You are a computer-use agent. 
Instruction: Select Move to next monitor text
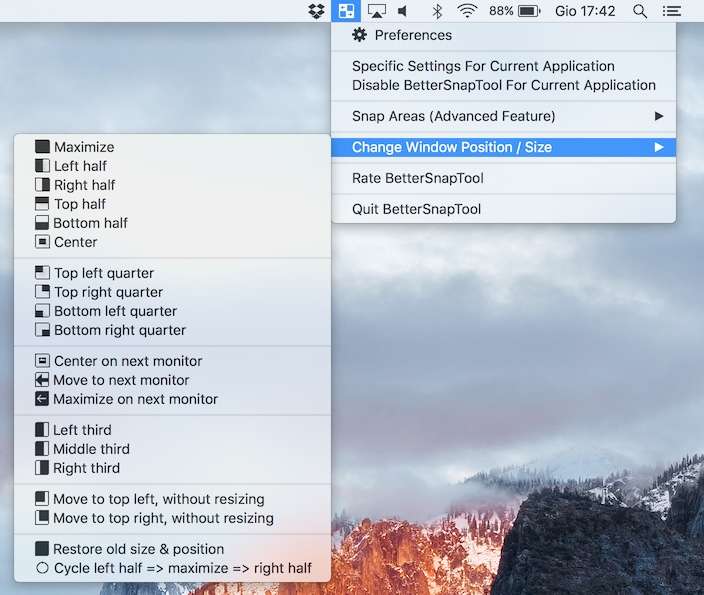121,380
